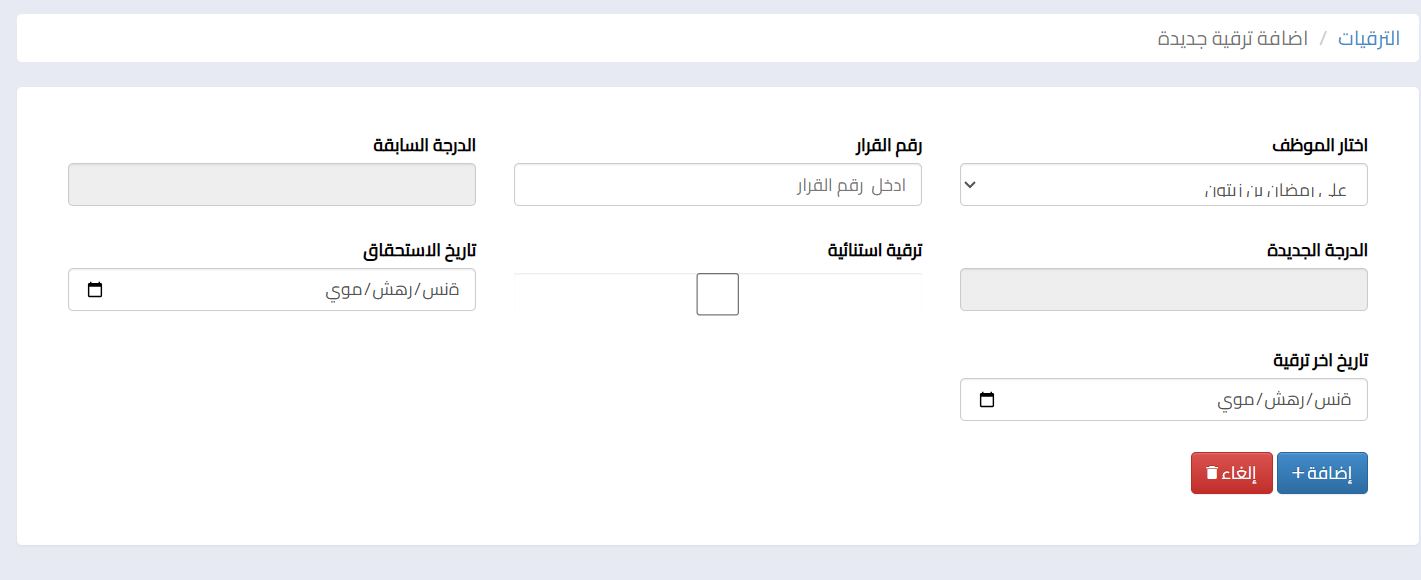1421x580 pixels.
Task: Click اضافة ترقية جديدة breadcrumb text
Action: [1232, 39]
